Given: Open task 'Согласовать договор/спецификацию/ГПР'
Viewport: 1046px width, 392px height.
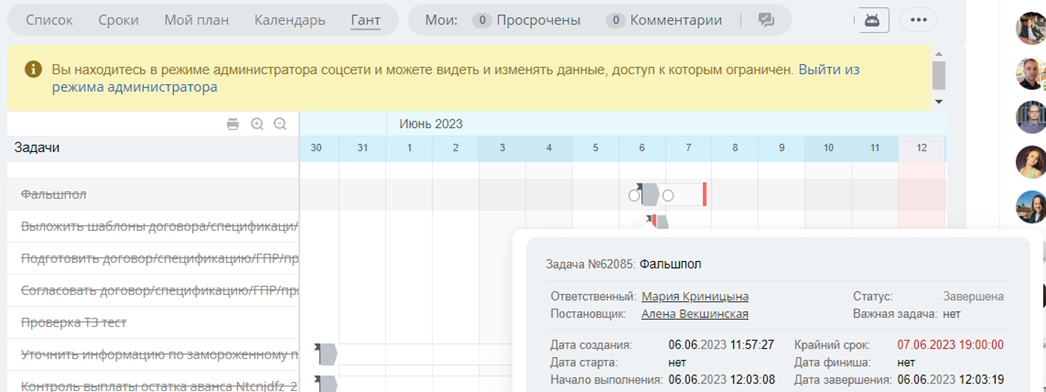Looking at the screenshot, I should [159, 291].
